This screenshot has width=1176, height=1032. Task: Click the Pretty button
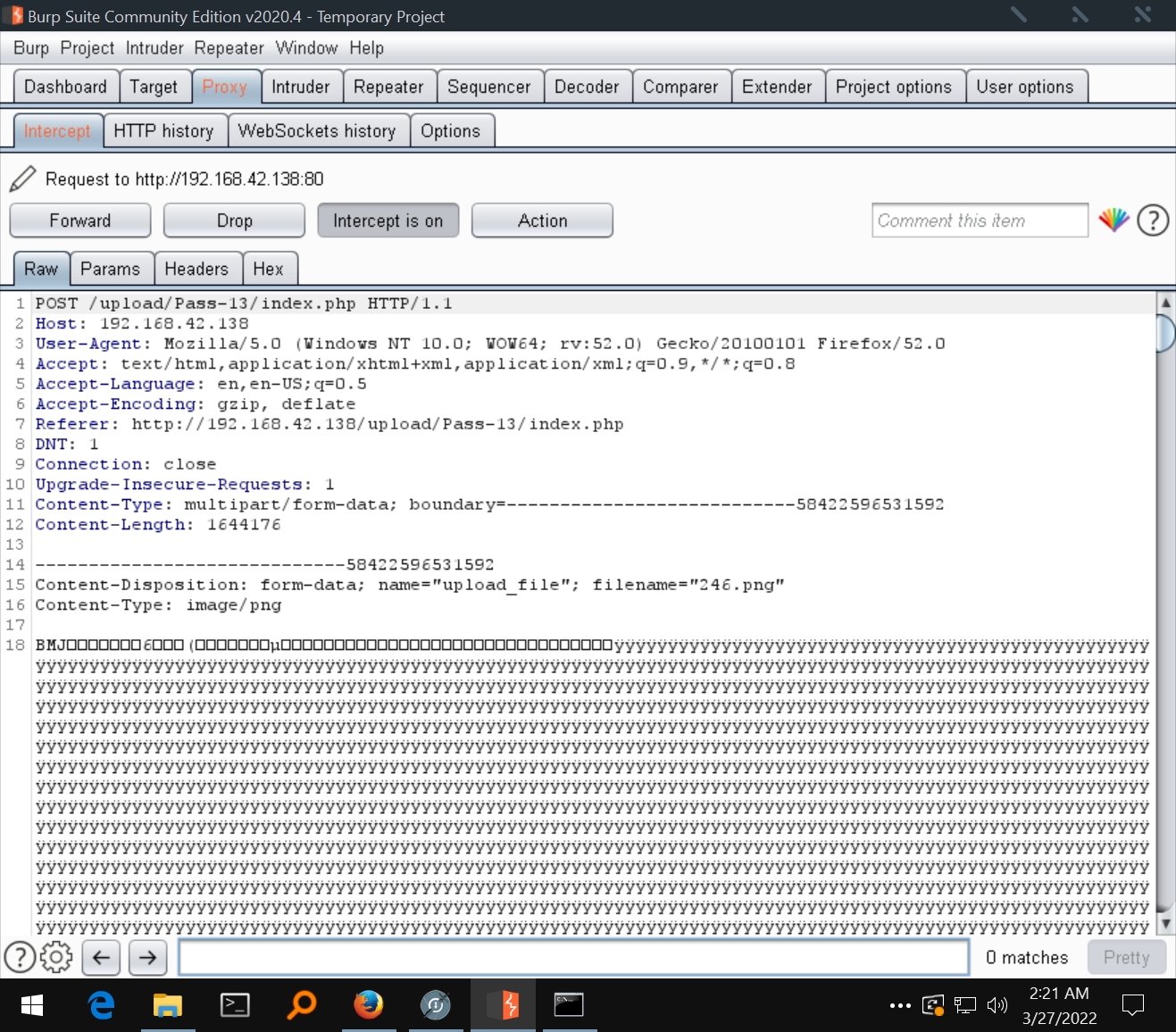pyautogui.click(x=1126, y=957)
